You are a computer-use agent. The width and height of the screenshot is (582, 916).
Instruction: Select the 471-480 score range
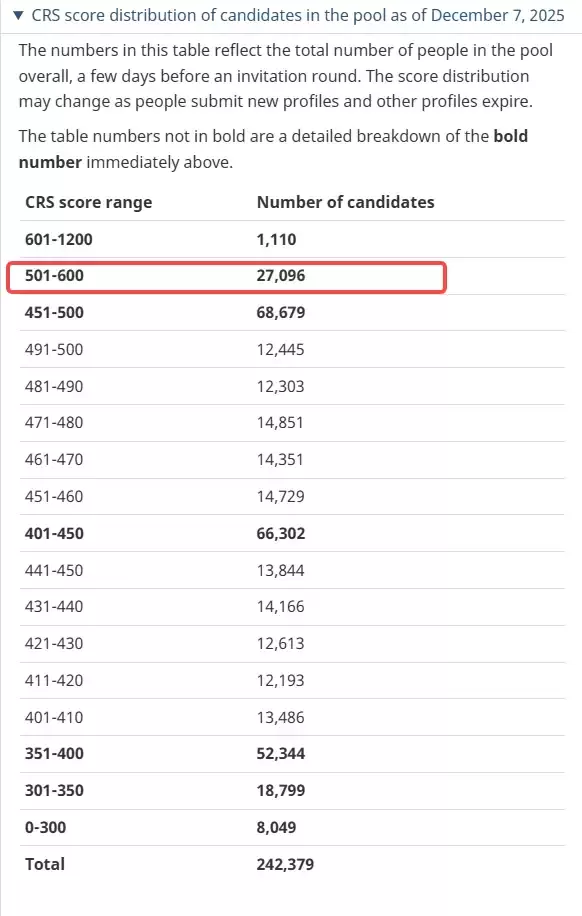point(54,422)
